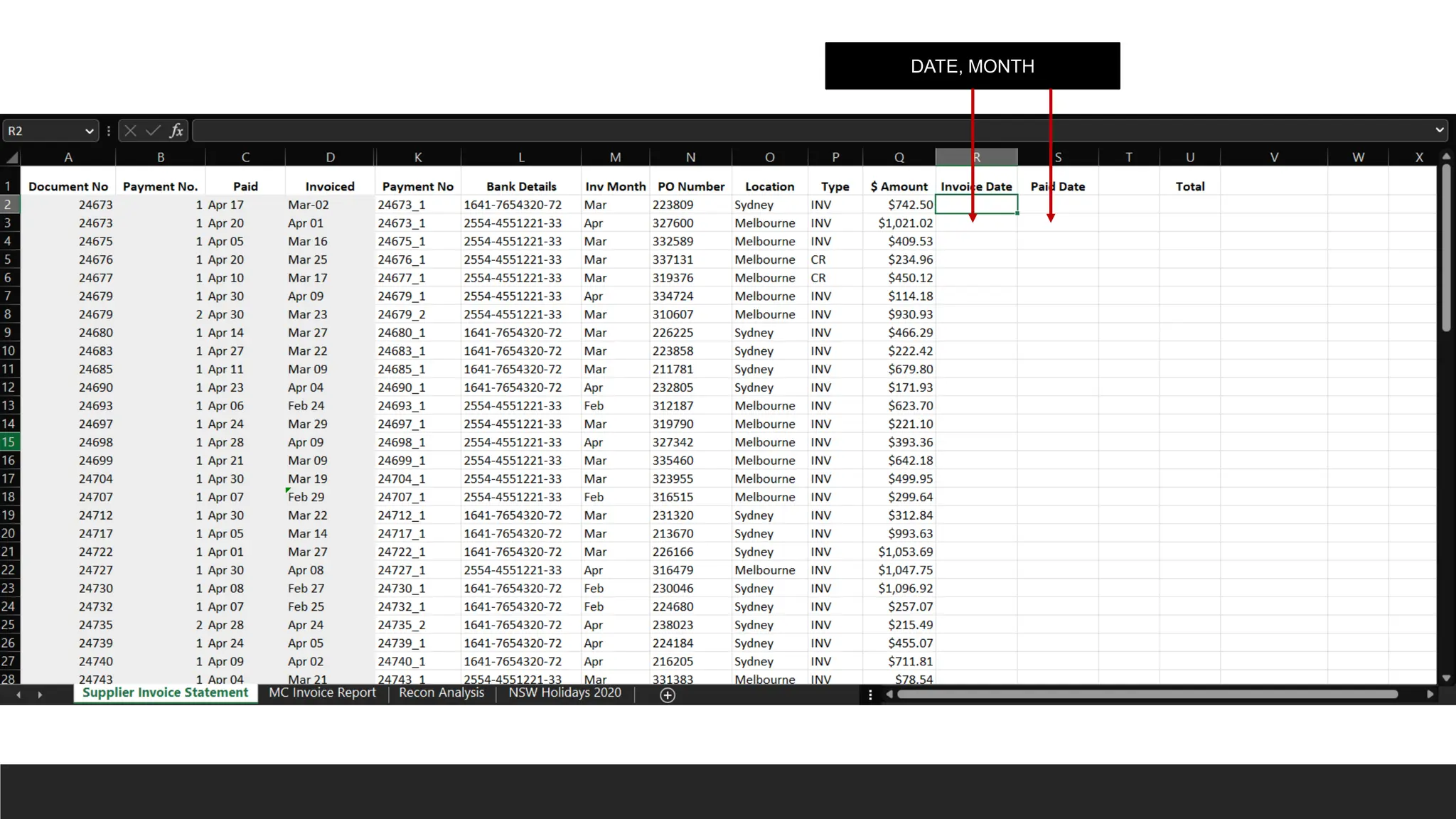
Task: Click the formula bar drag handle dots
Action: pyautogui.click(x=109, y=131)
